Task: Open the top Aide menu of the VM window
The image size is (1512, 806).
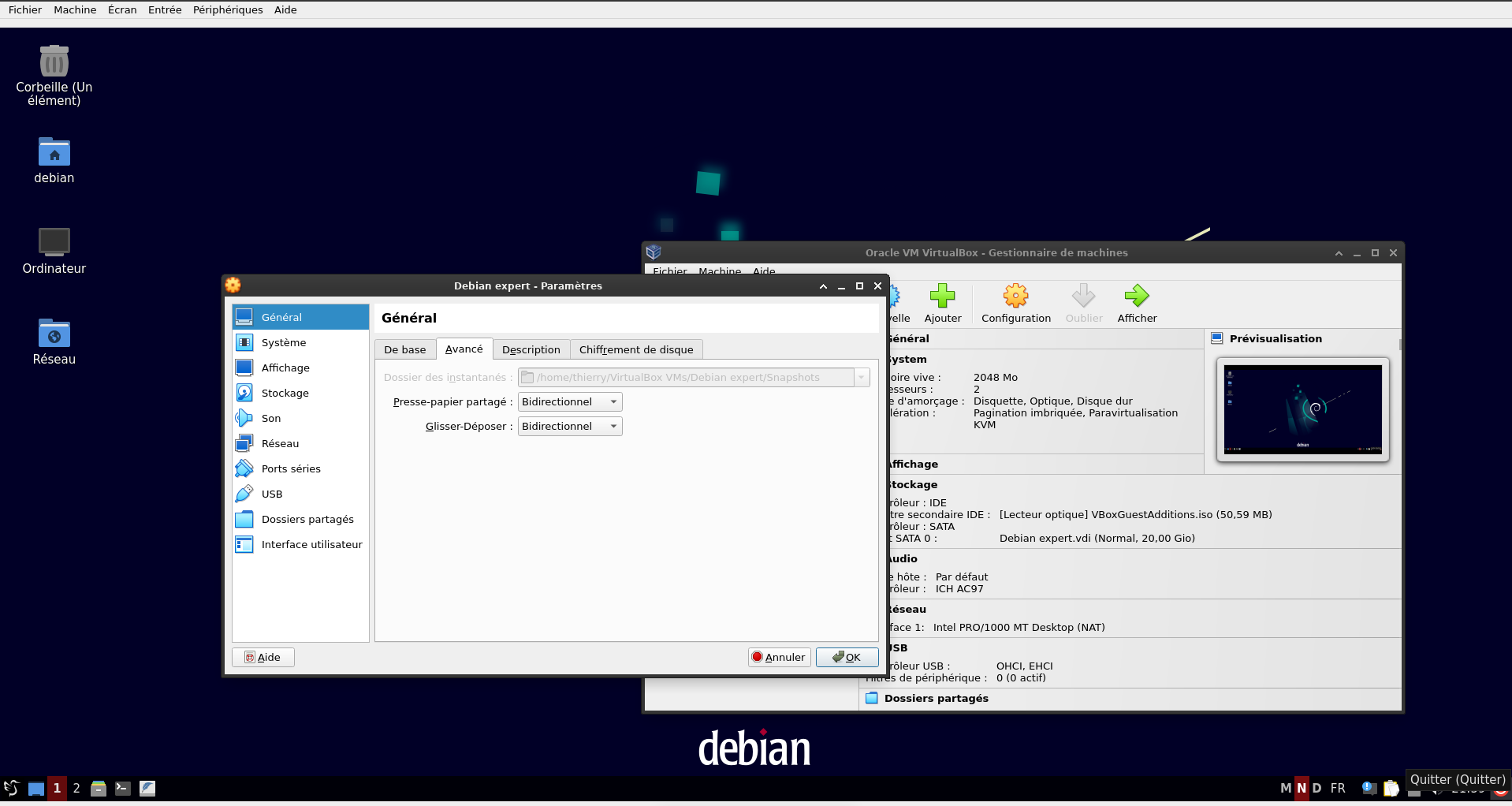Action: tap(285, 9)
